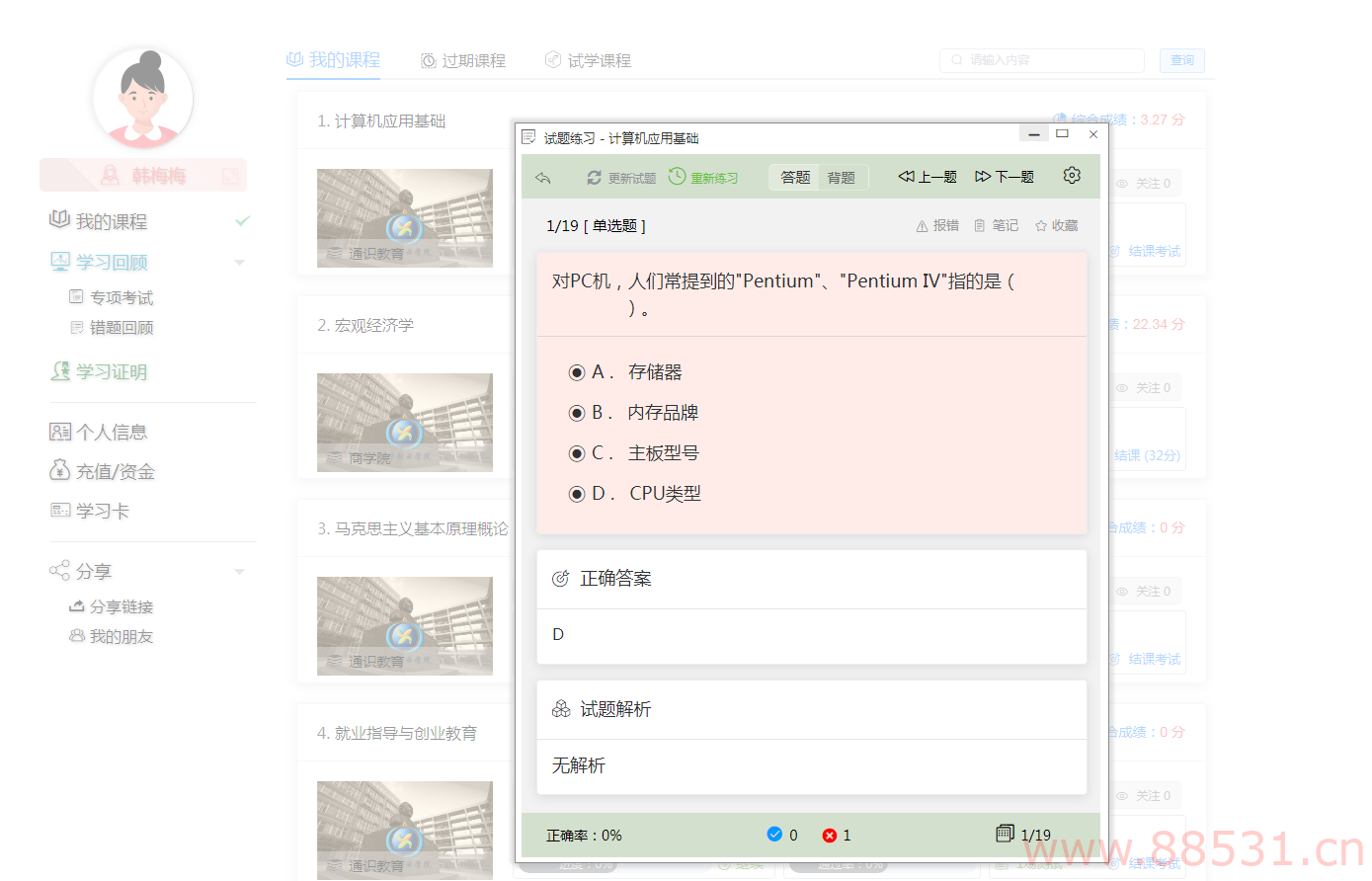Maximize the 试题练习 window
The width and height of the screenshot is (1372, 881).
[1063, 134]
